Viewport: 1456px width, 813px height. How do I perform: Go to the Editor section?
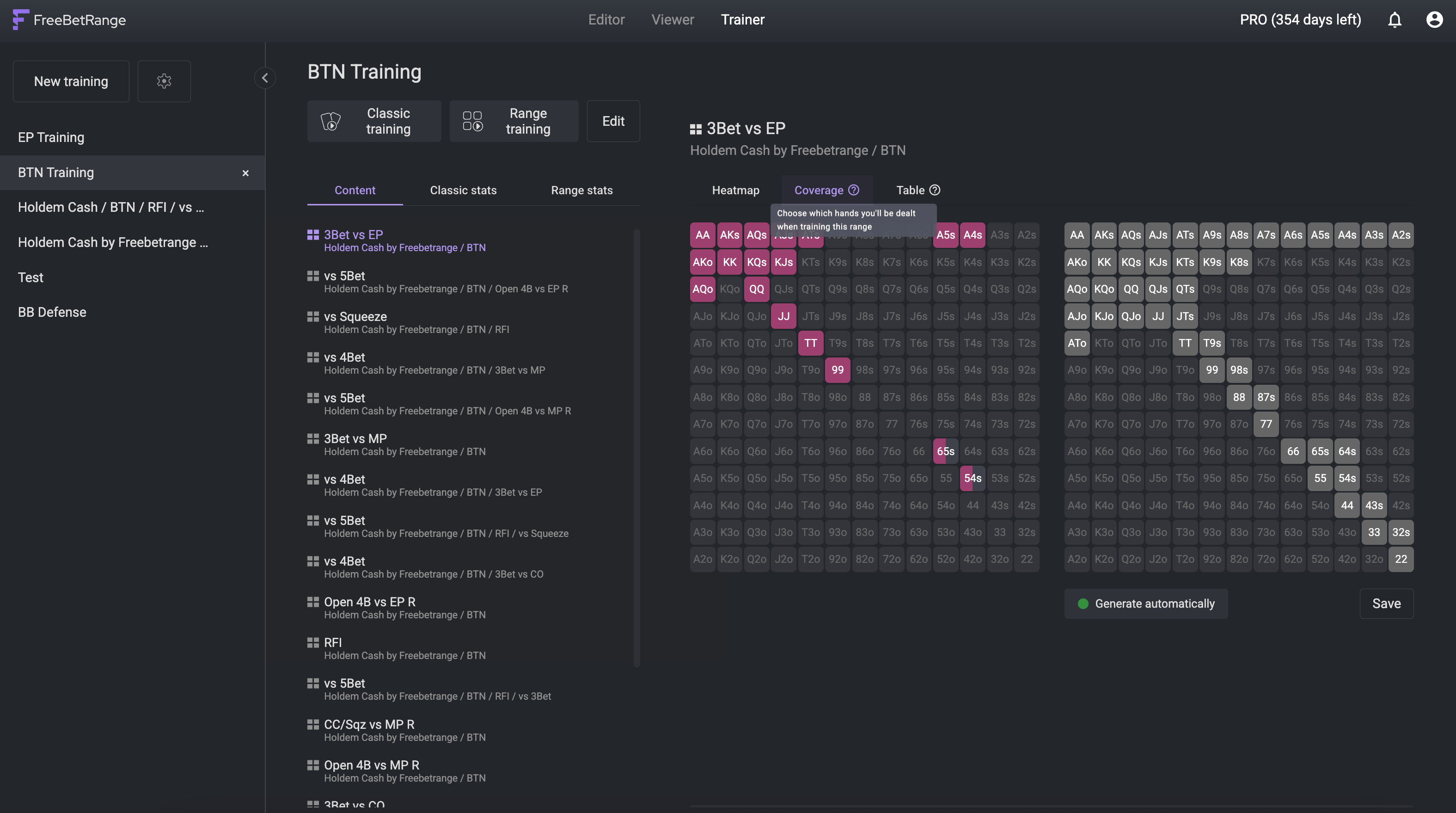[606, 20]
